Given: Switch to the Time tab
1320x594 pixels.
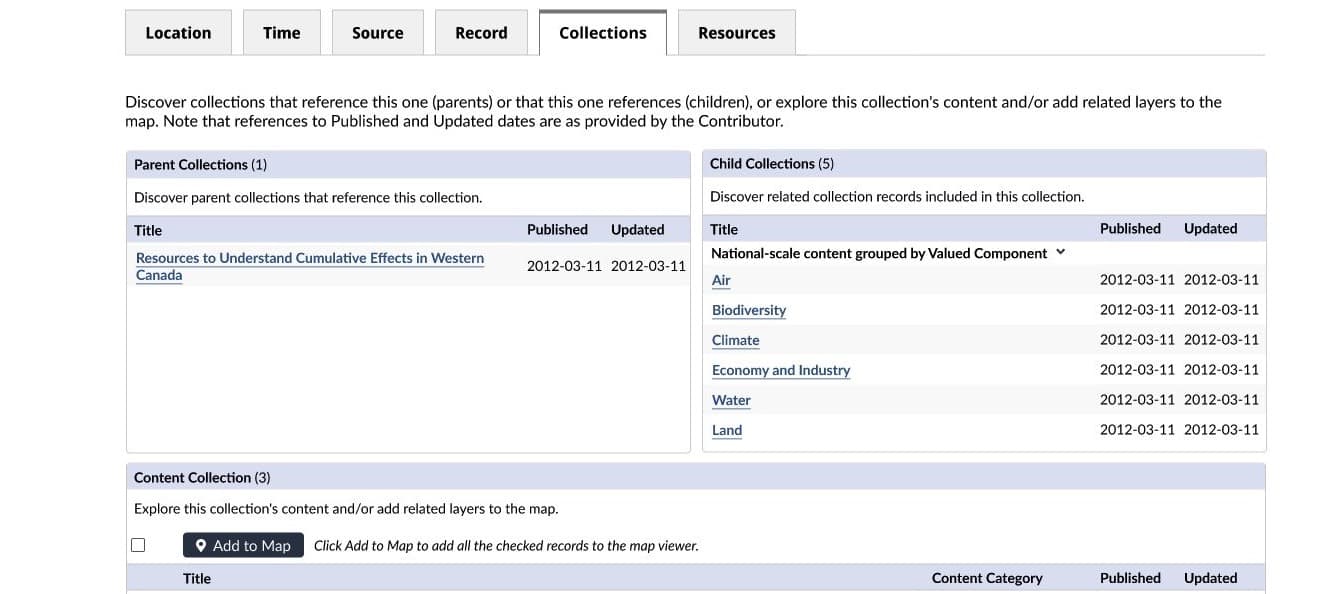Looking at the screenshot, I should (281, 33).
